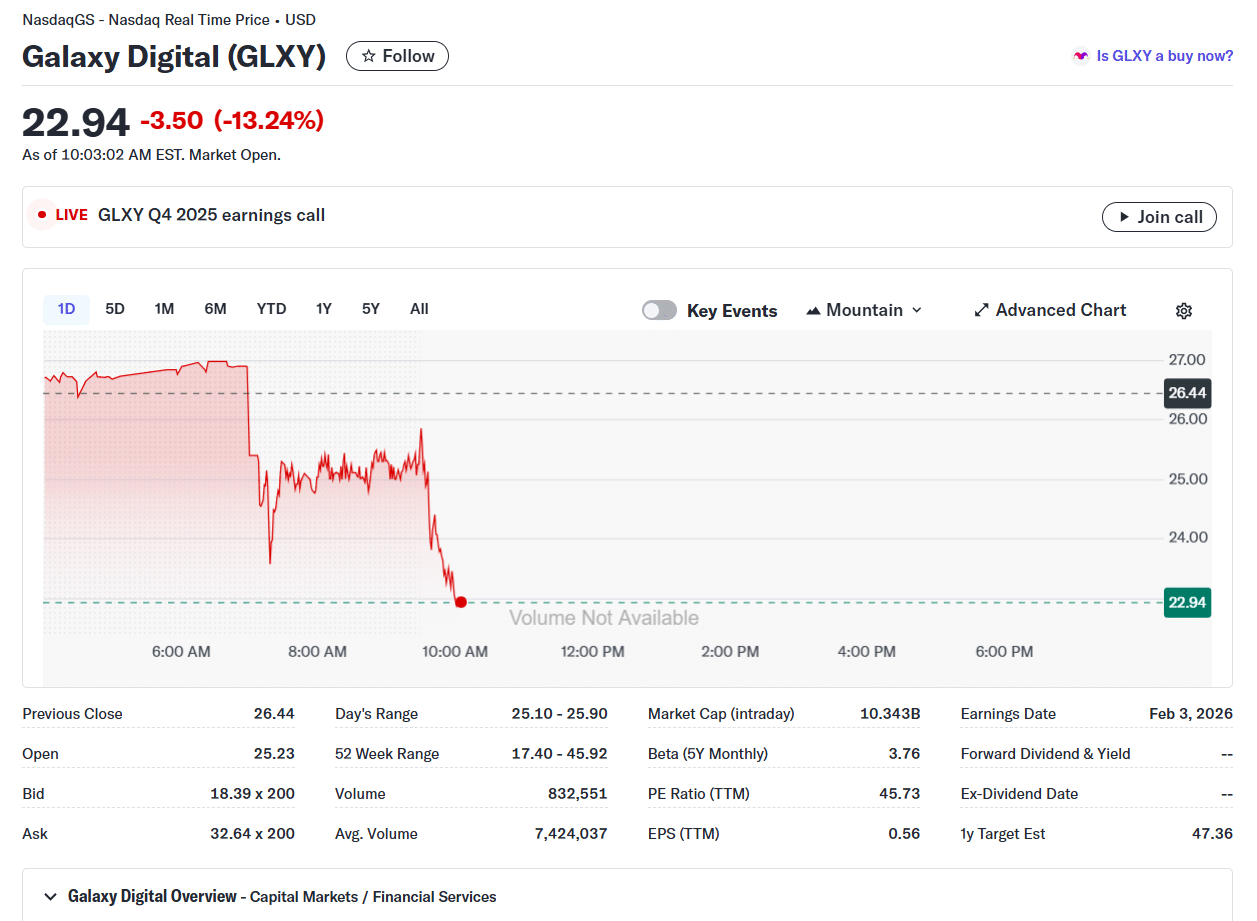Open chart settings gear icon

[x=1183, y=311]
